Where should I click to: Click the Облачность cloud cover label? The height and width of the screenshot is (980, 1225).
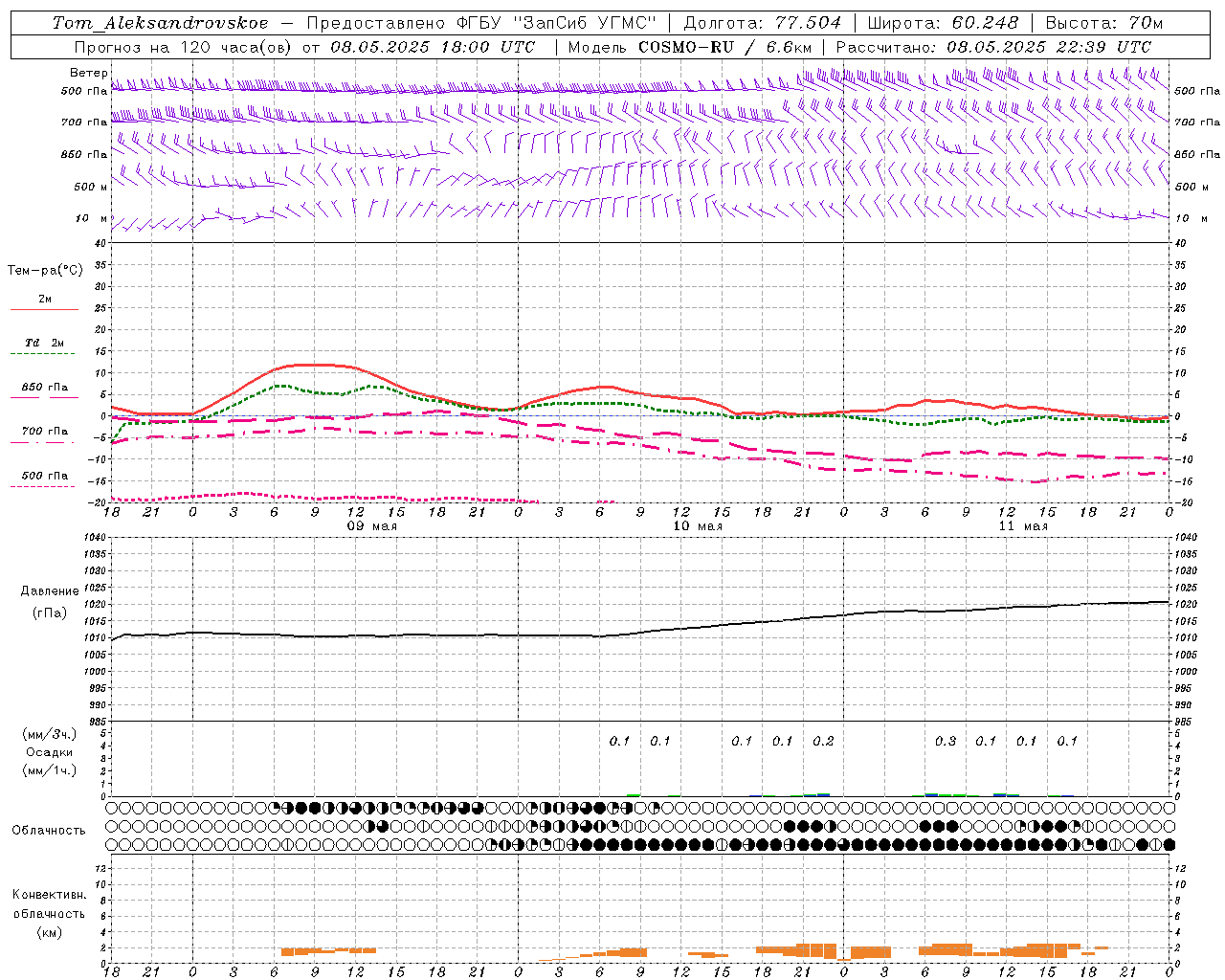click(49, 830)
